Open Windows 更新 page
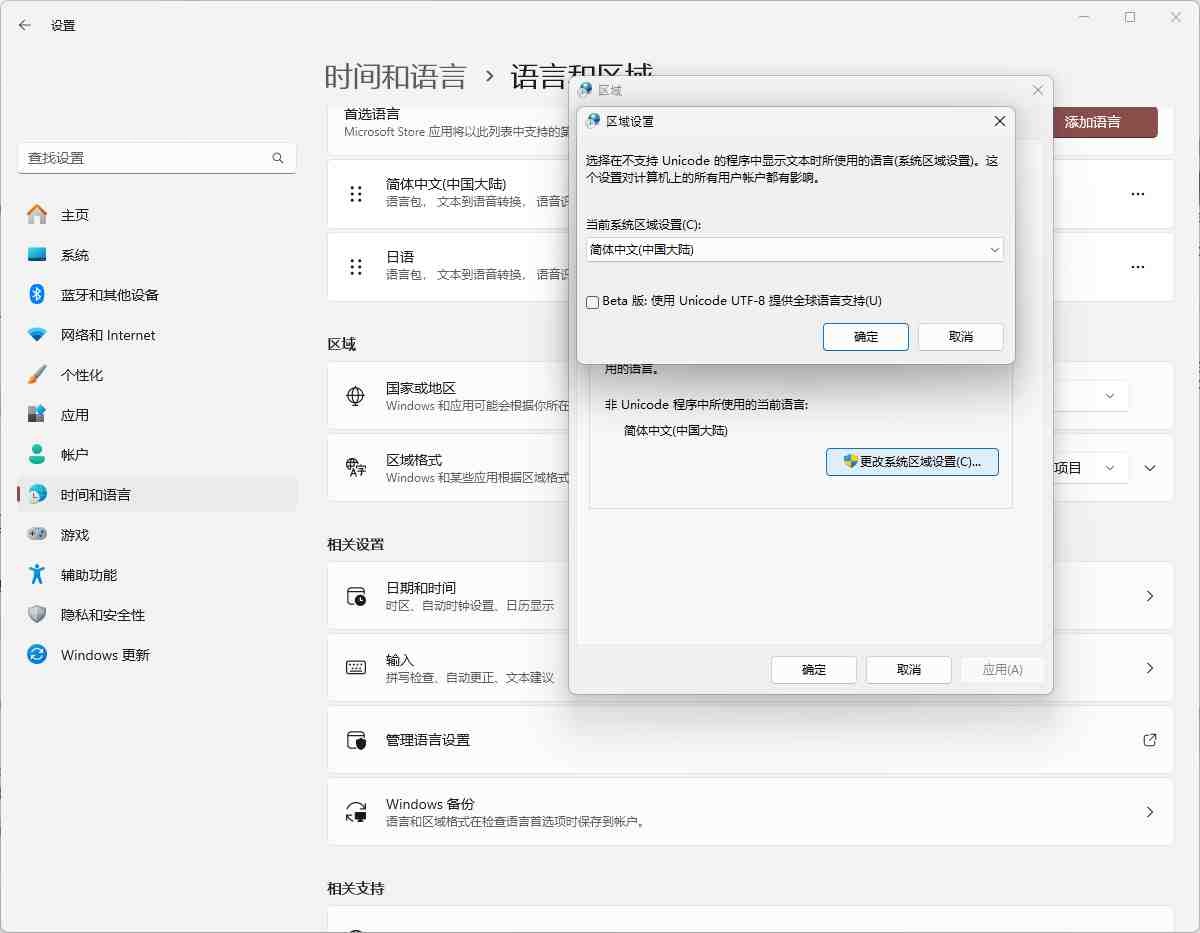 pos(158,655)
